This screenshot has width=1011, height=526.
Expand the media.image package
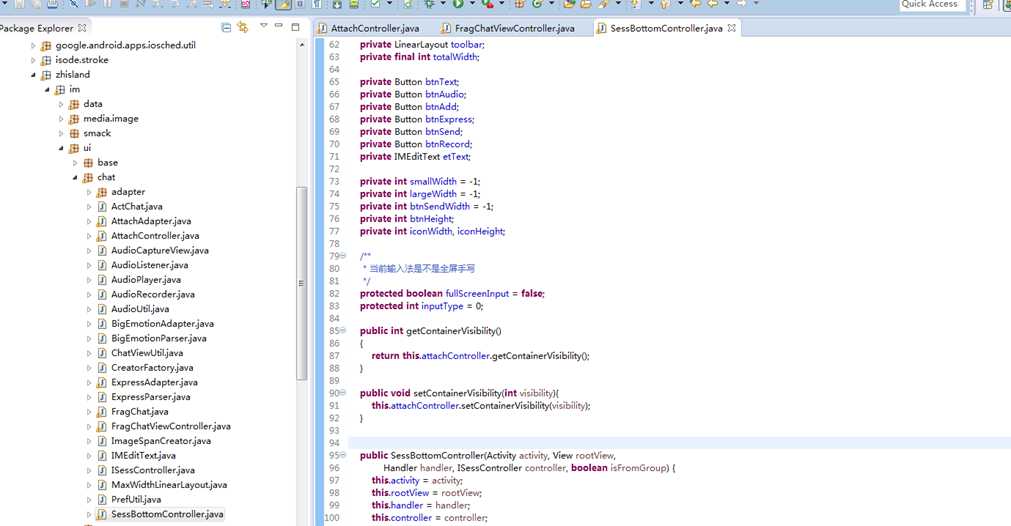(61, 119)
